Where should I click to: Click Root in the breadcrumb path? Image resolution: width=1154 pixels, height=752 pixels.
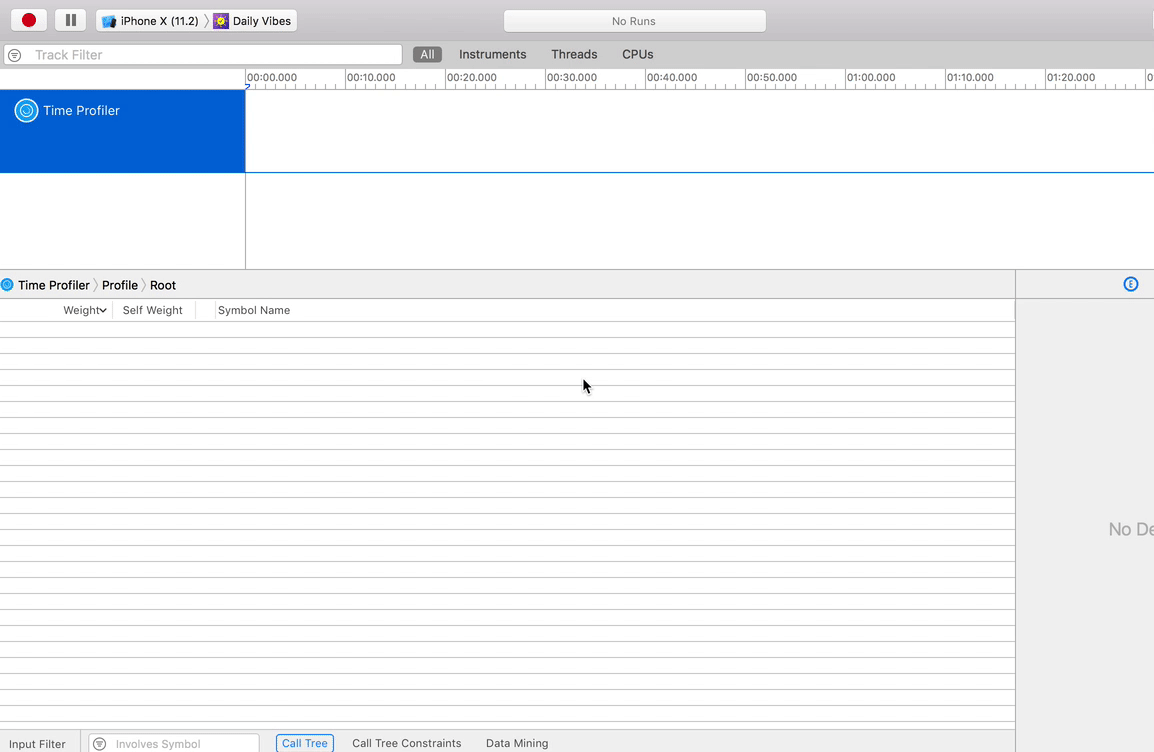pos(162,285)
